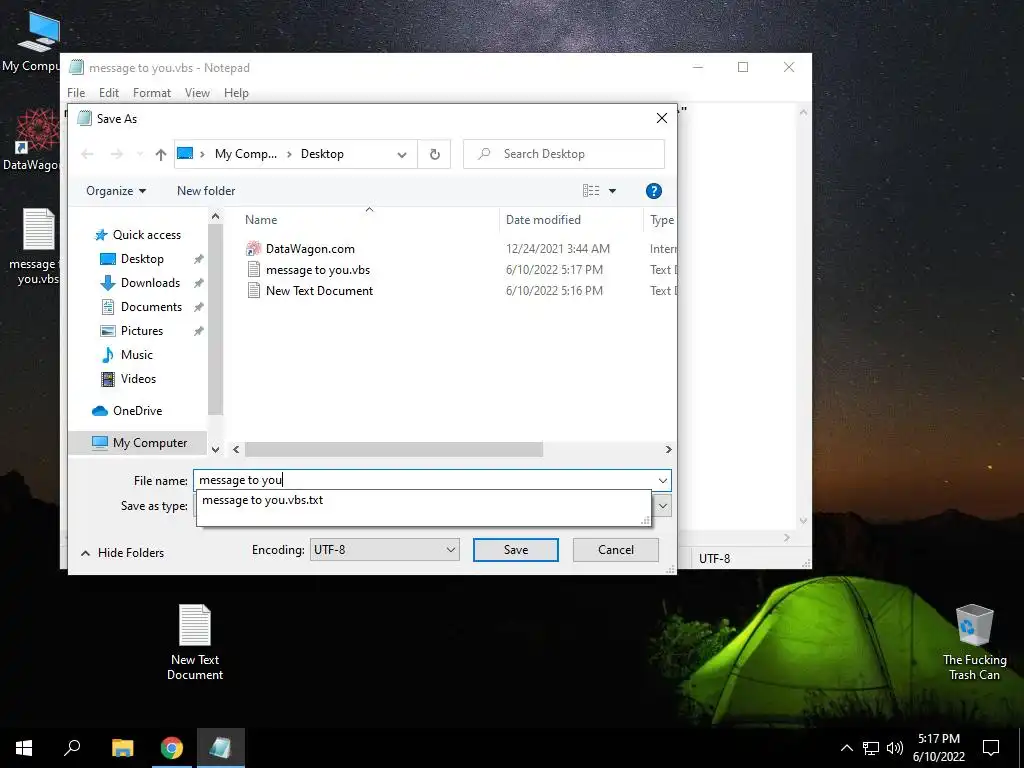Select My Computer in navigation pane
Screen dimensions: 1024x768
click(139, 443)
